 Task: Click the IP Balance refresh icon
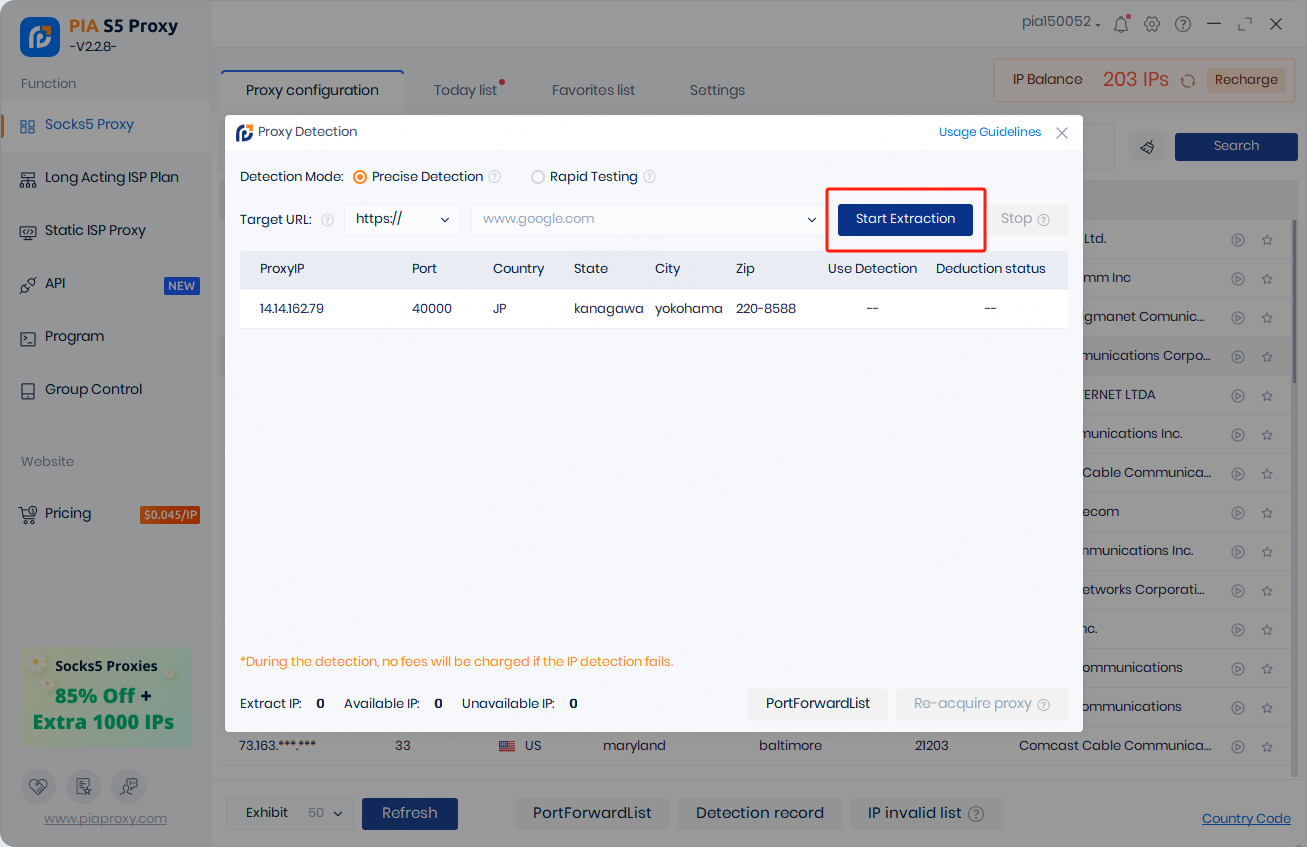(x=1188, y=81)
